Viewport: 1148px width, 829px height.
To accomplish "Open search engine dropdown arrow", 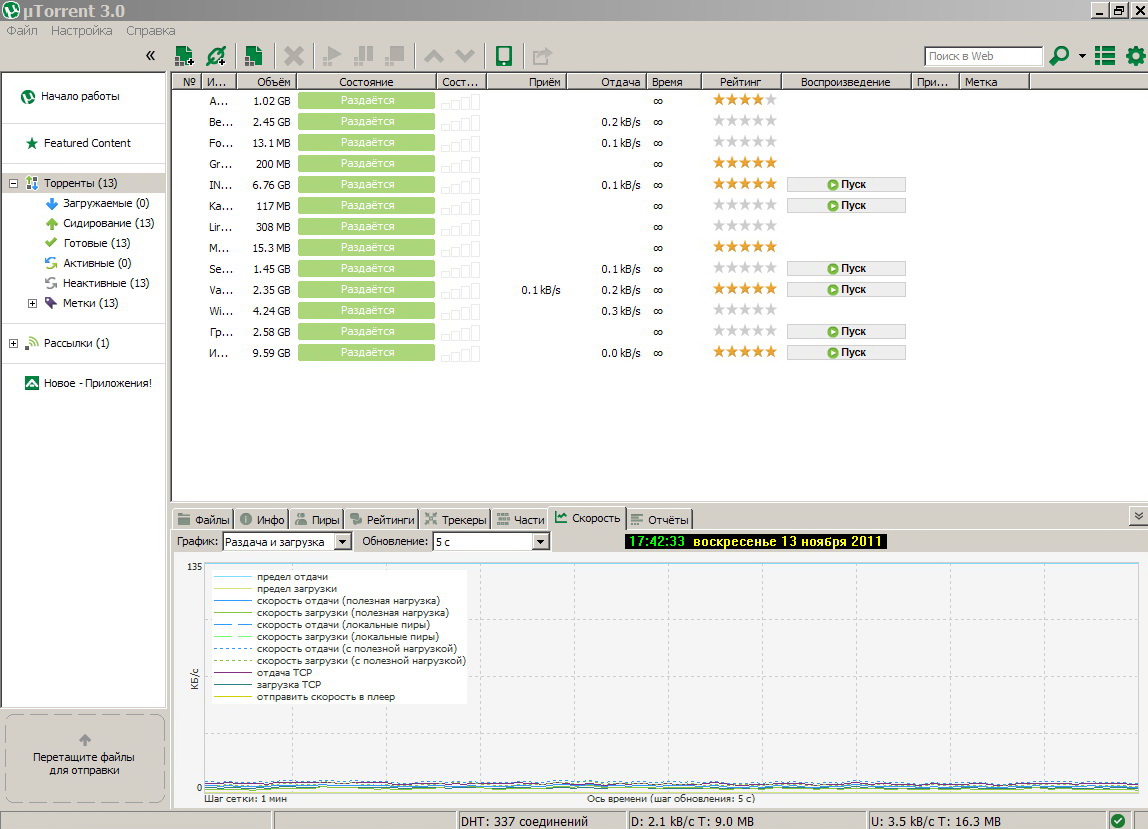I will pyautogui.click(x=1082, y=56).
